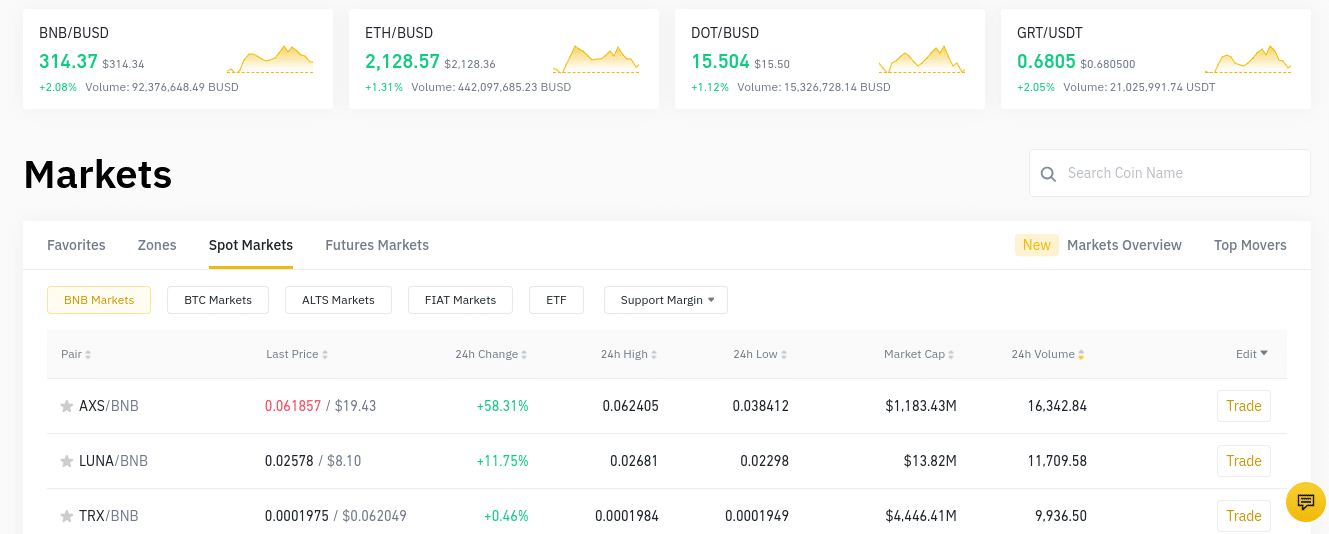Select the Spot Markets tab

pos(251,245)
